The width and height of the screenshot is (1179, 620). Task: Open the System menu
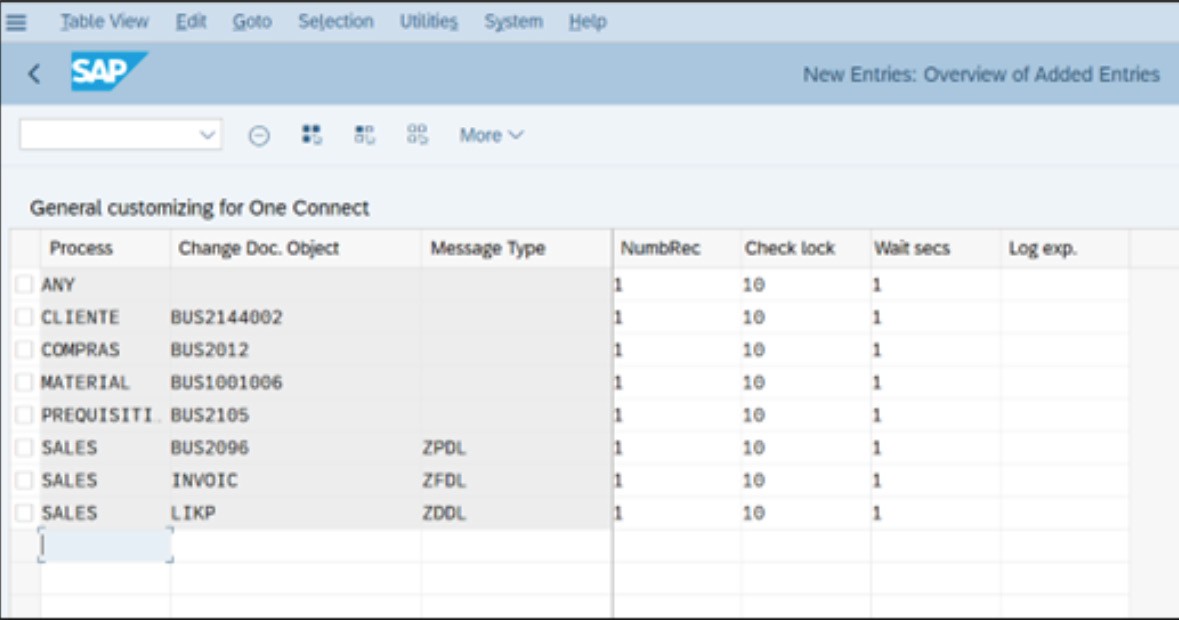click(514, 22)
